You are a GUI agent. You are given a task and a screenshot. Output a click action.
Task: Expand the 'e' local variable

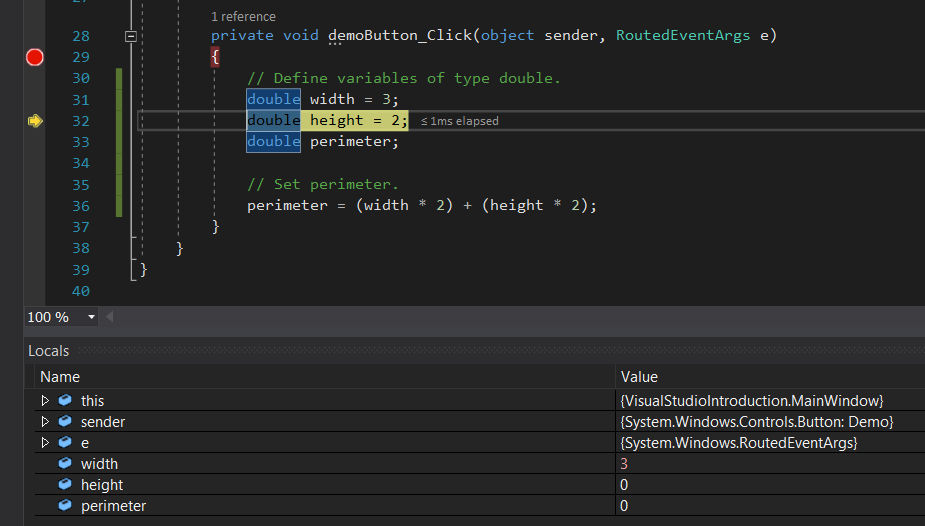pyautogui.click(x=45, y=443)
